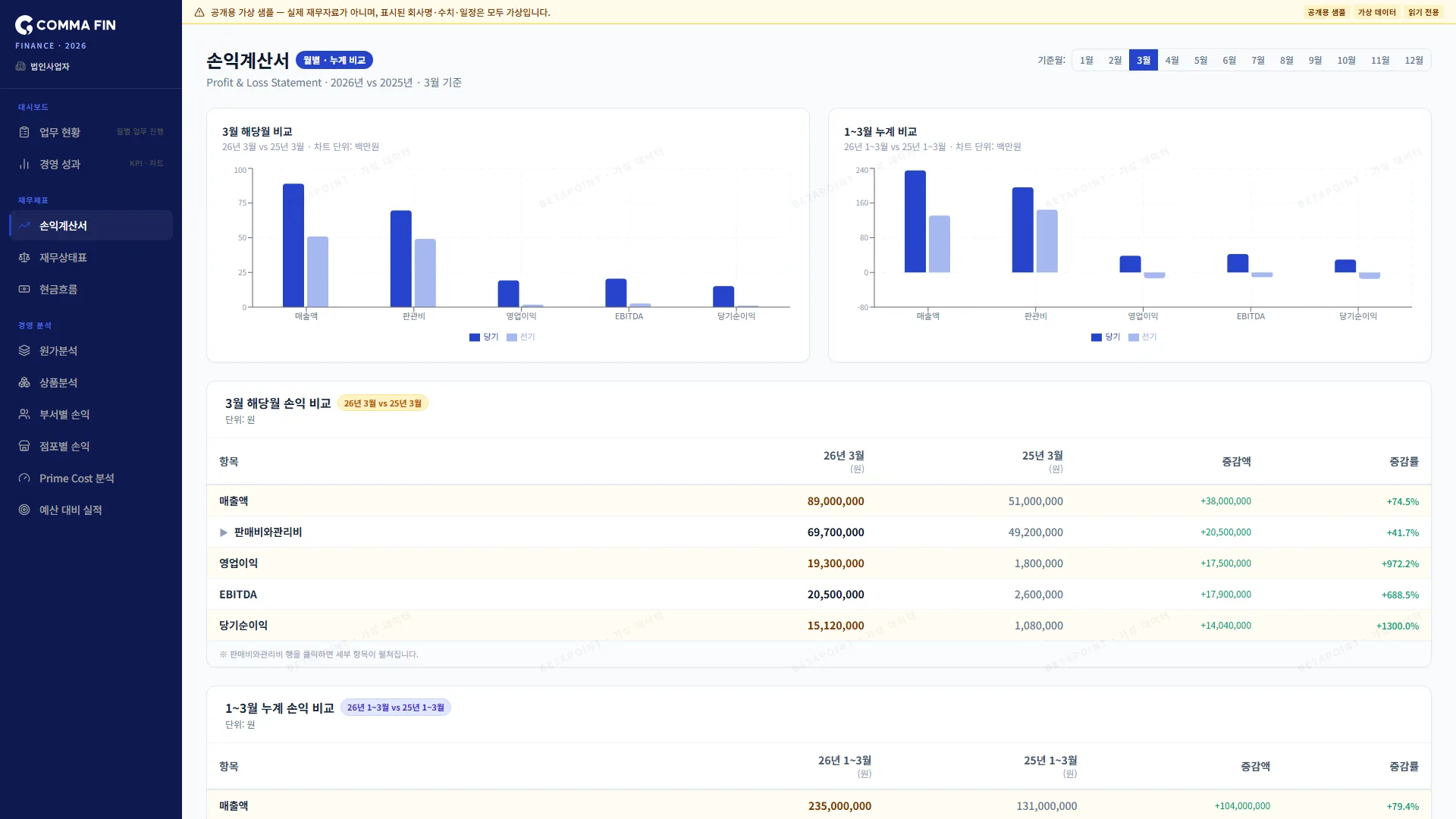This screenshot has width=1456, height=819.
Task: Click the 가상 데이터 tag
Action: point(1376,12)
